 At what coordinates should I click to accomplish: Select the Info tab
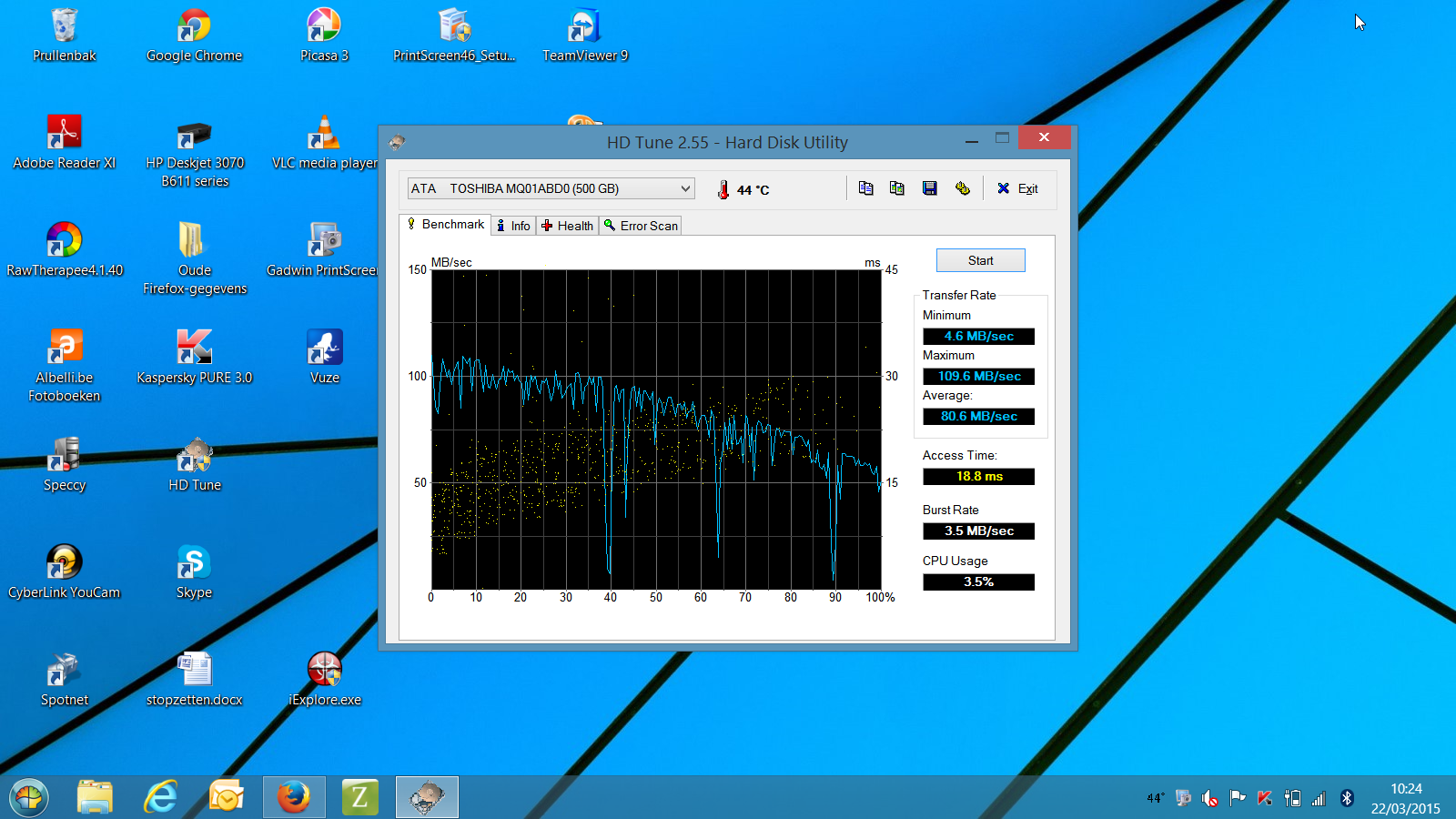tap(513, 226)
